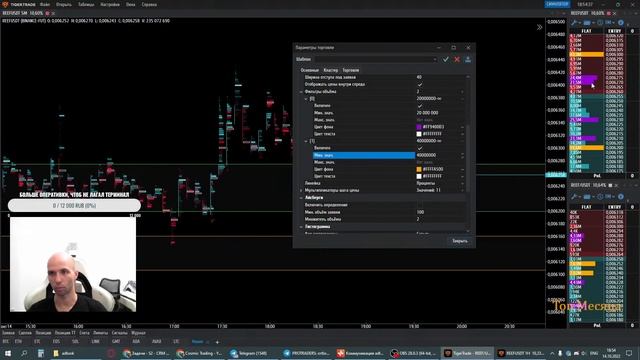640x360 pixels.
Task: Open the Настройки menu
Action: pos(110,4)
